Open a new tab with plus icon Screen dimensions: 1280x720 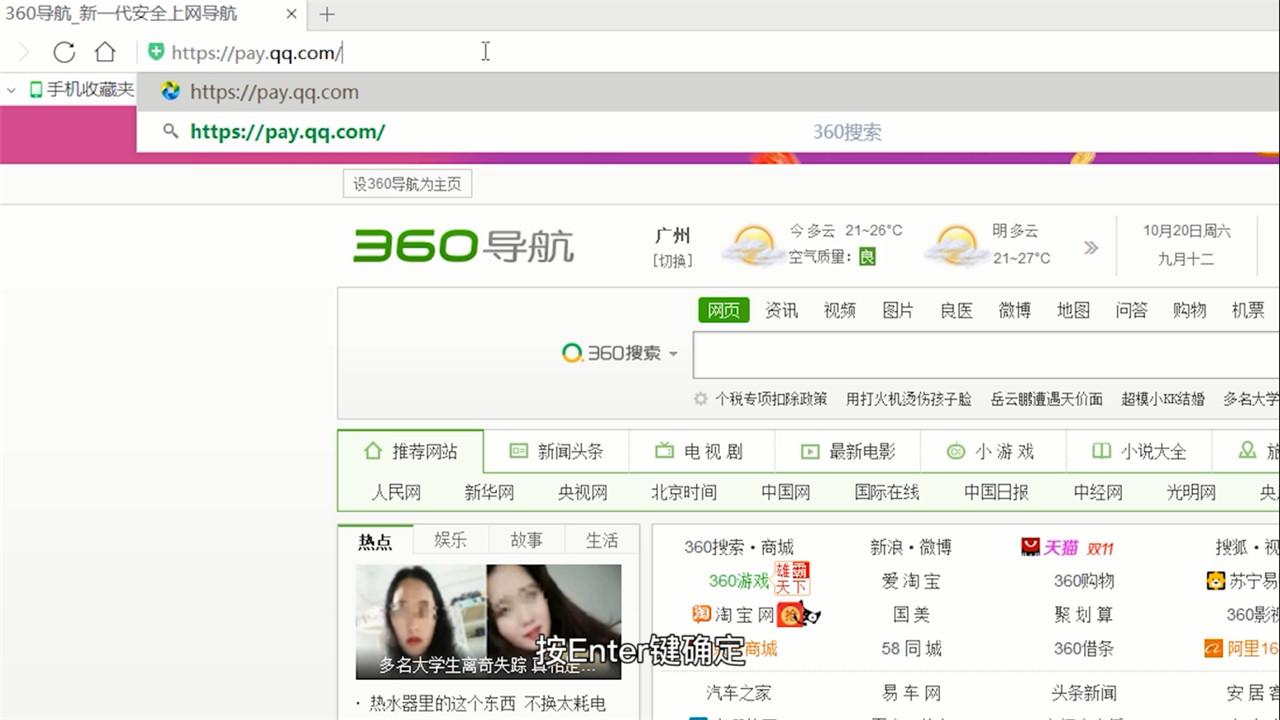tap(327, 14)
